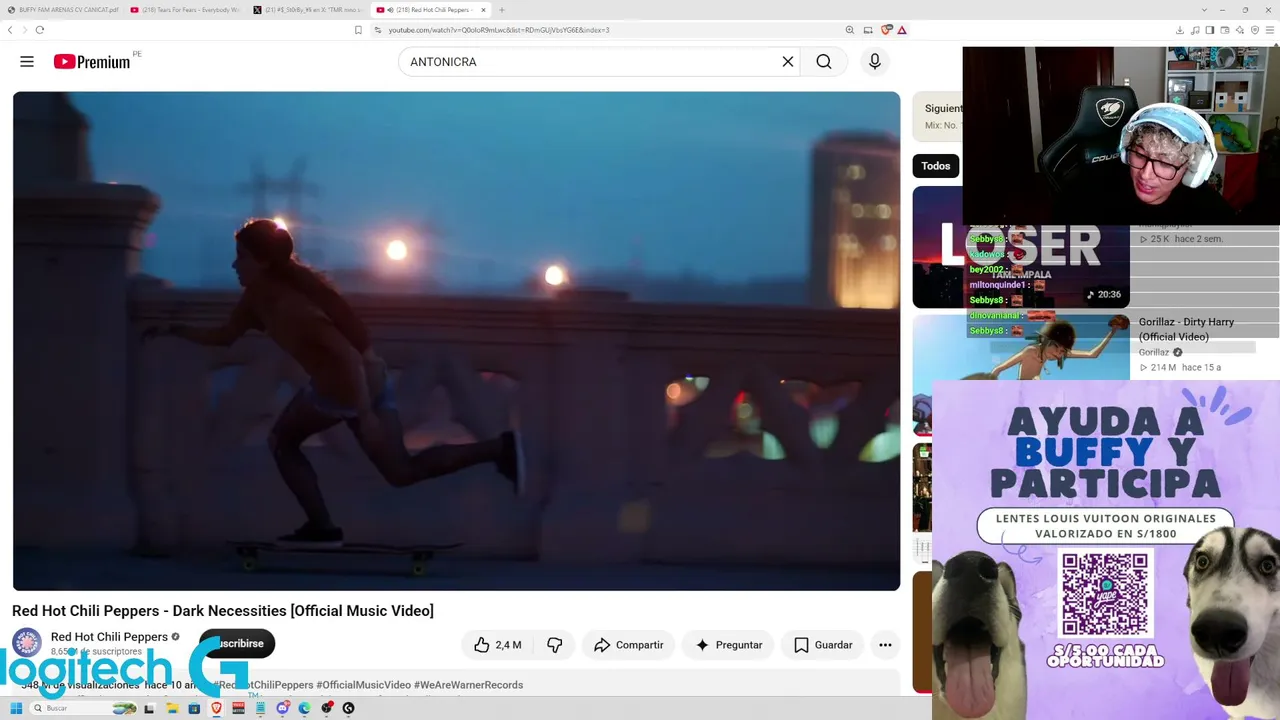This screenshot has width=1280, height=720.
Task: Open the media control music note
Action: click(x=1195, y=30)
